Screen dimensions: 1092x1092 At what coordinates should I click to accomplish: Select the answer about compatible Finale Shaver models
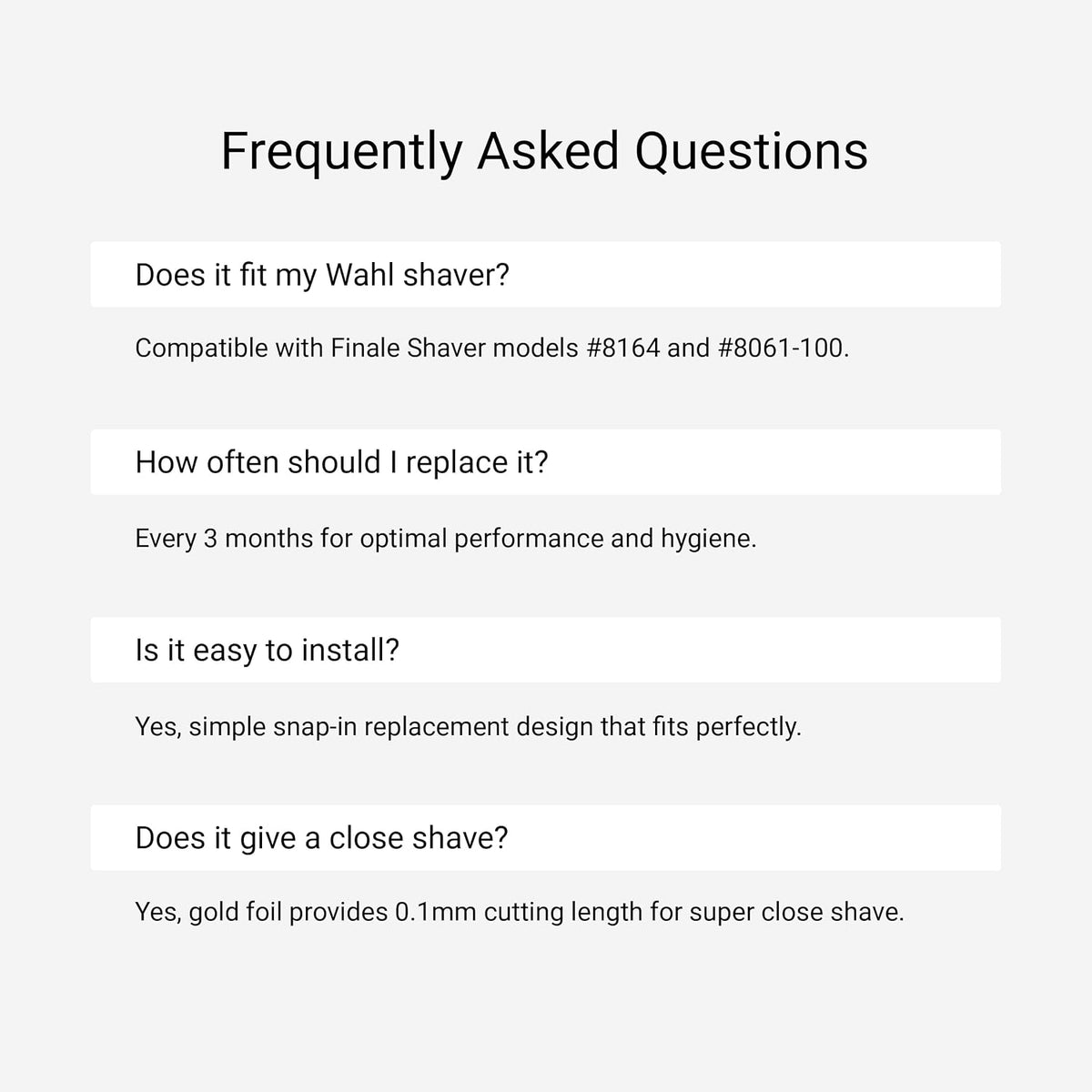(491, 348)
